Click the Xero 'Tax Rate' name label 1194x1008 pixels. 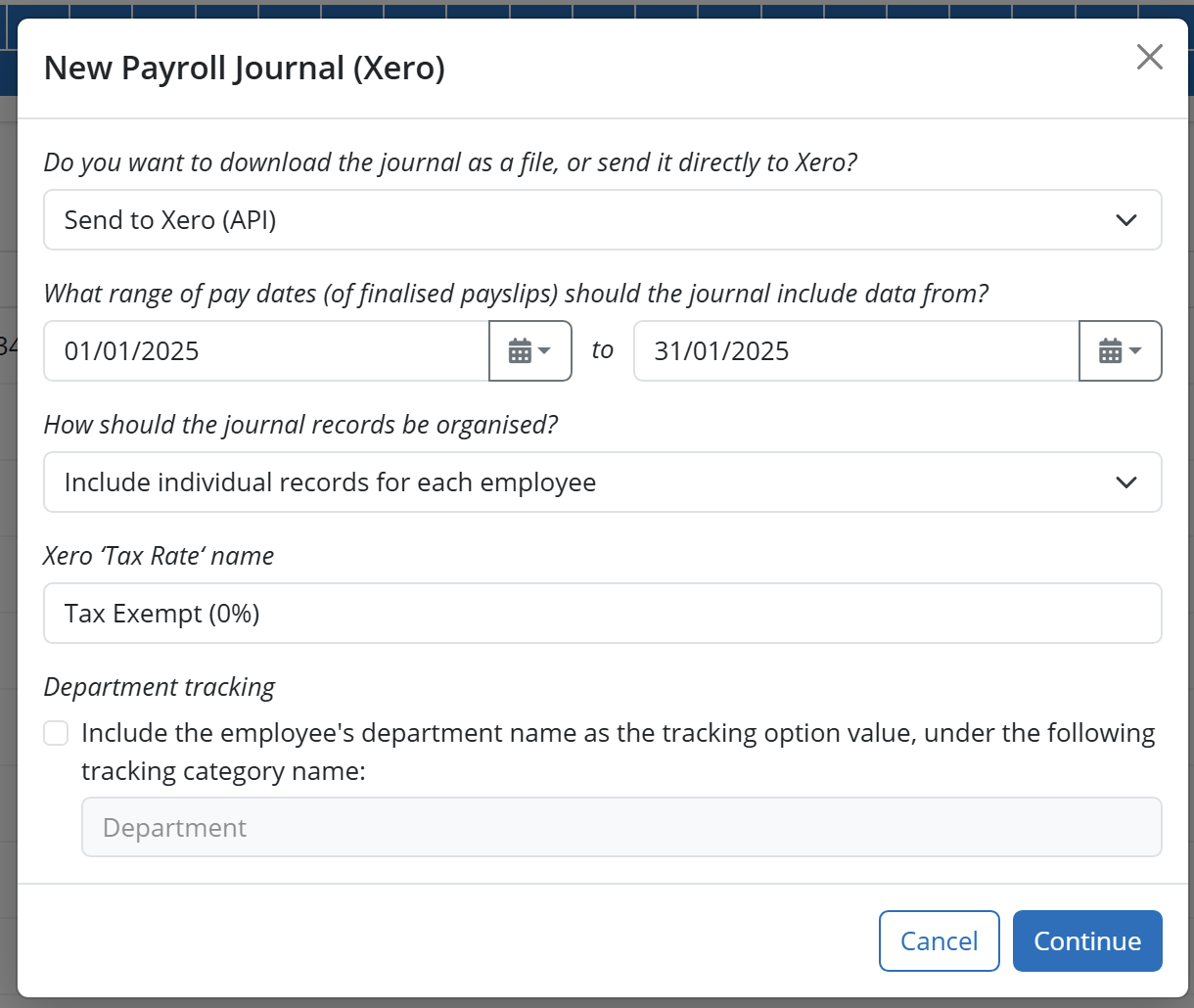[x=160, y=556]
